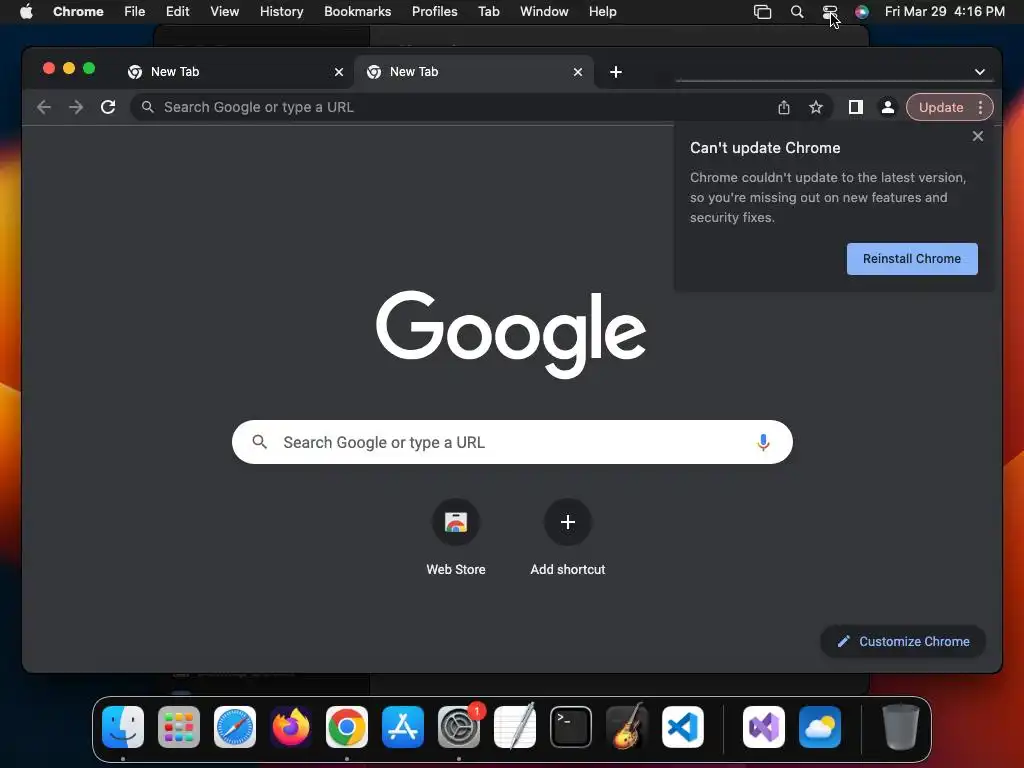Viewport: 1024px width, 768px height.
Task: Open the Edit menu
Action: tap(177, 12)
